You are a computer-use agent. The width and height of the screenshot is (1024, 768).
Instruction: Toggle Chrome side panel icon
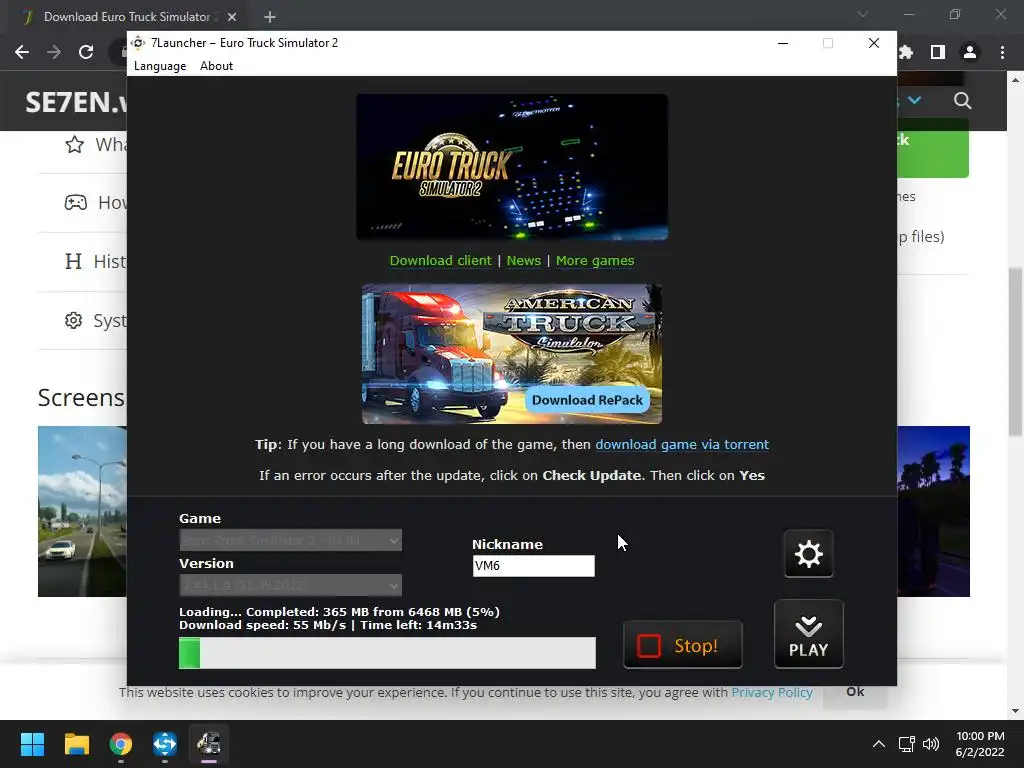point(938,52)
